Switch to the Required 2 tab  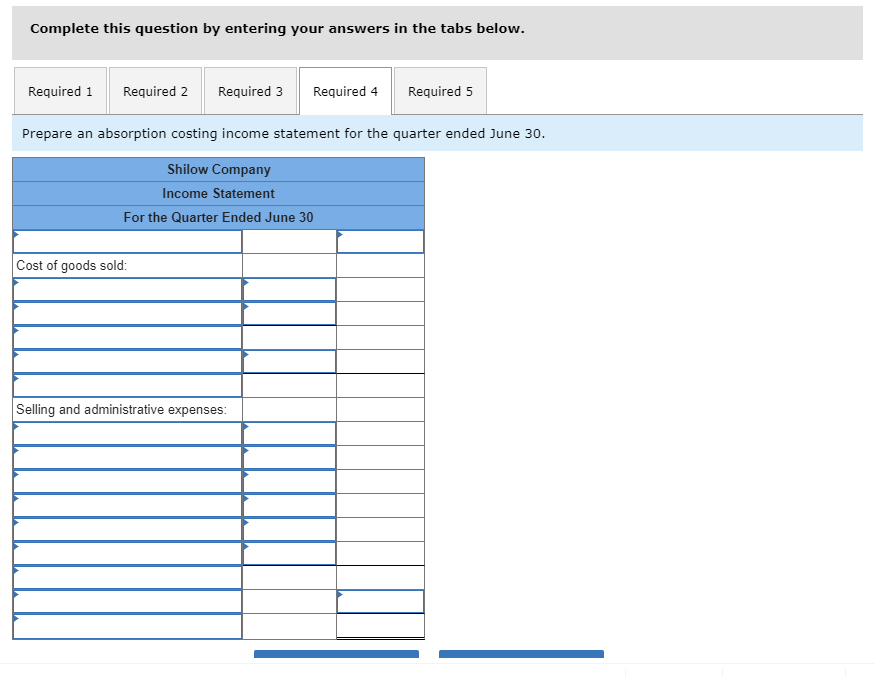pos(155,91)
